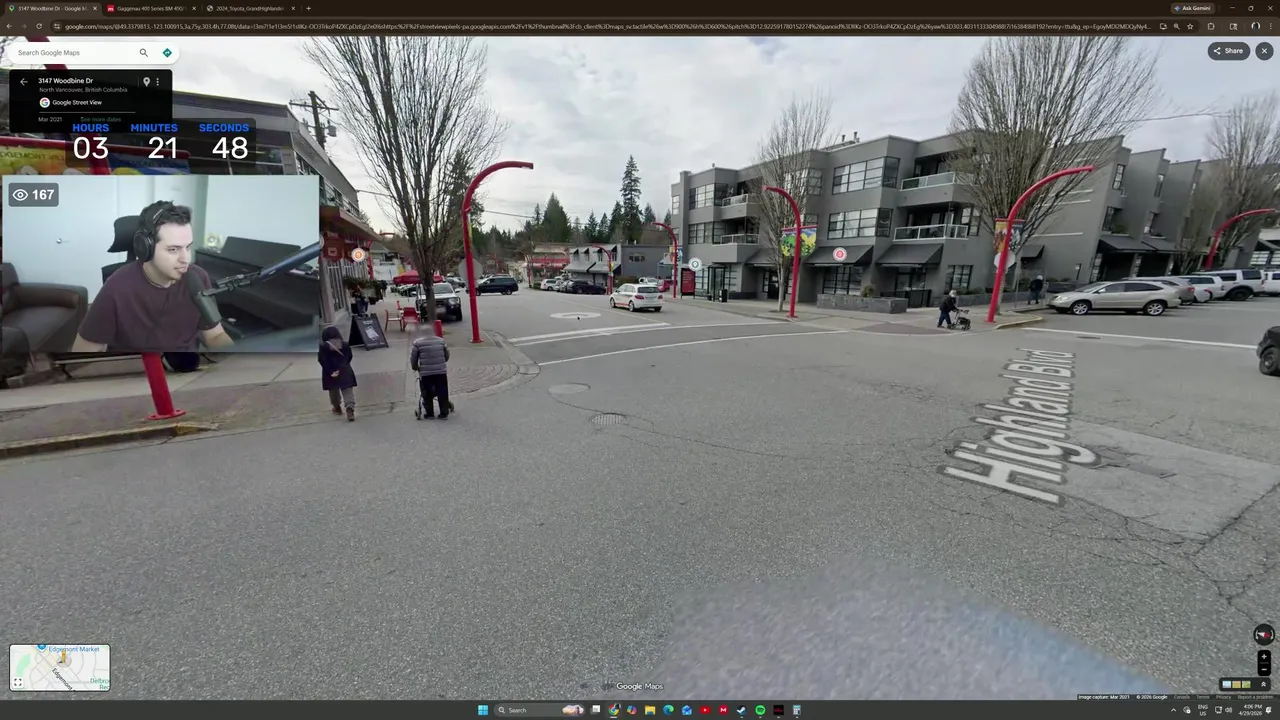Go back using the Street View arrow
The width and height of the screenshot is (1280, 720).
click(23, 82)
